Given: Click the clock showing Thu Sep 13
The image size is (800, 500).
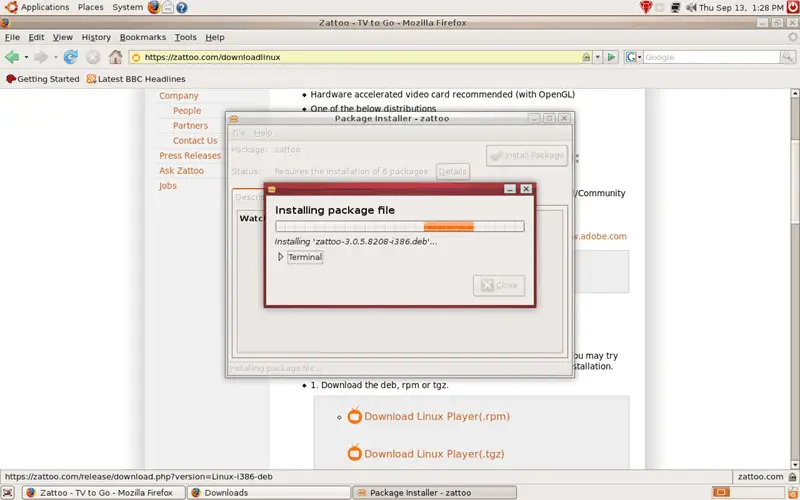Looking at the screenshot, I should [x=741, y=8].
